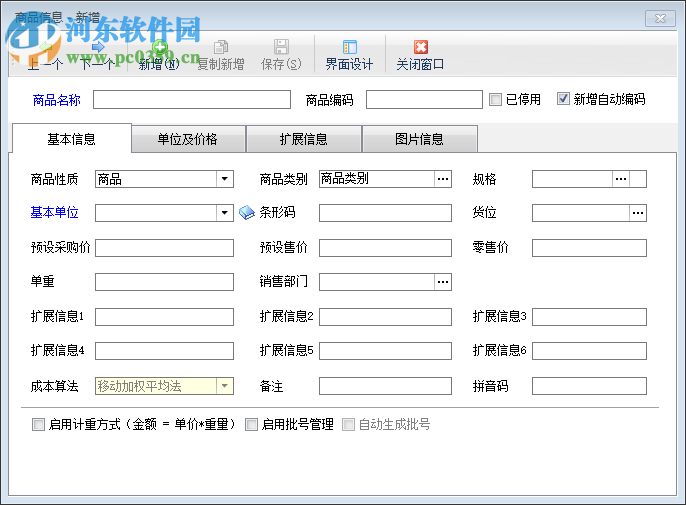Screen dimensions: 686x505
Task: Open 销售部门 ellipsis picker
Action: click(x=443, y=282)
